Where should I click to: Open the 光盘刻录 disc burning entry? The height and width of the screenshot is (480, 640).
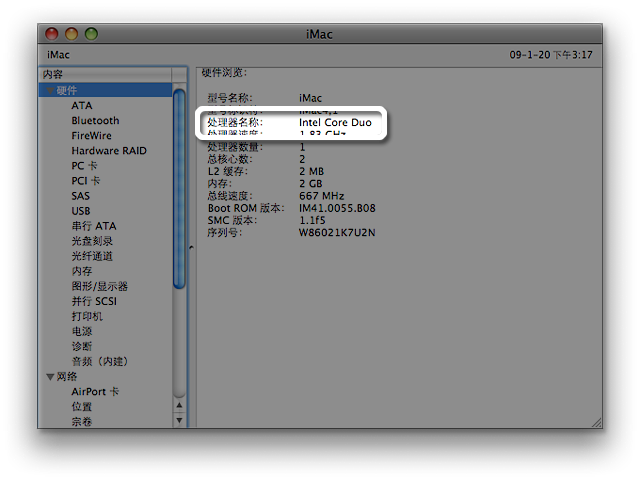(x=92, y=241)
